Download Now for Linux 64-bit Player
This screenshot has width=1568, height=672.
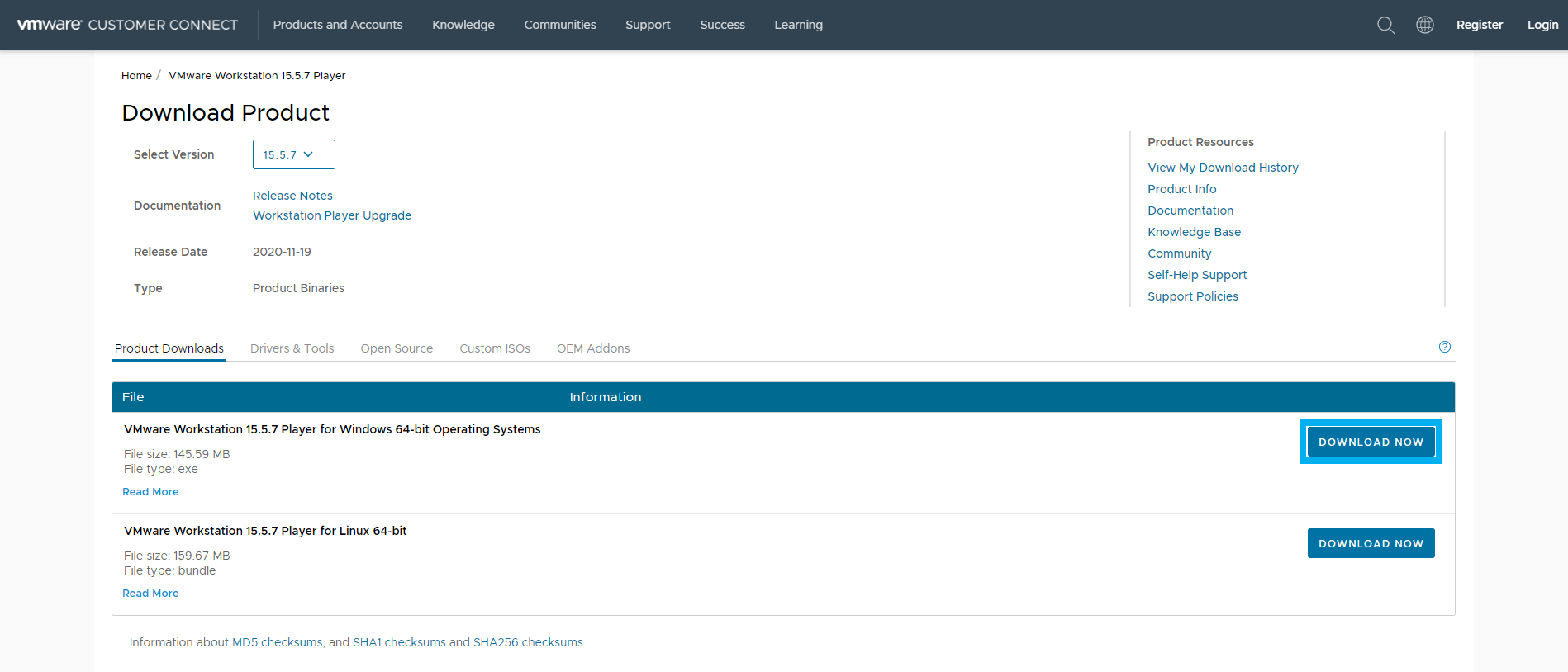1371,543
